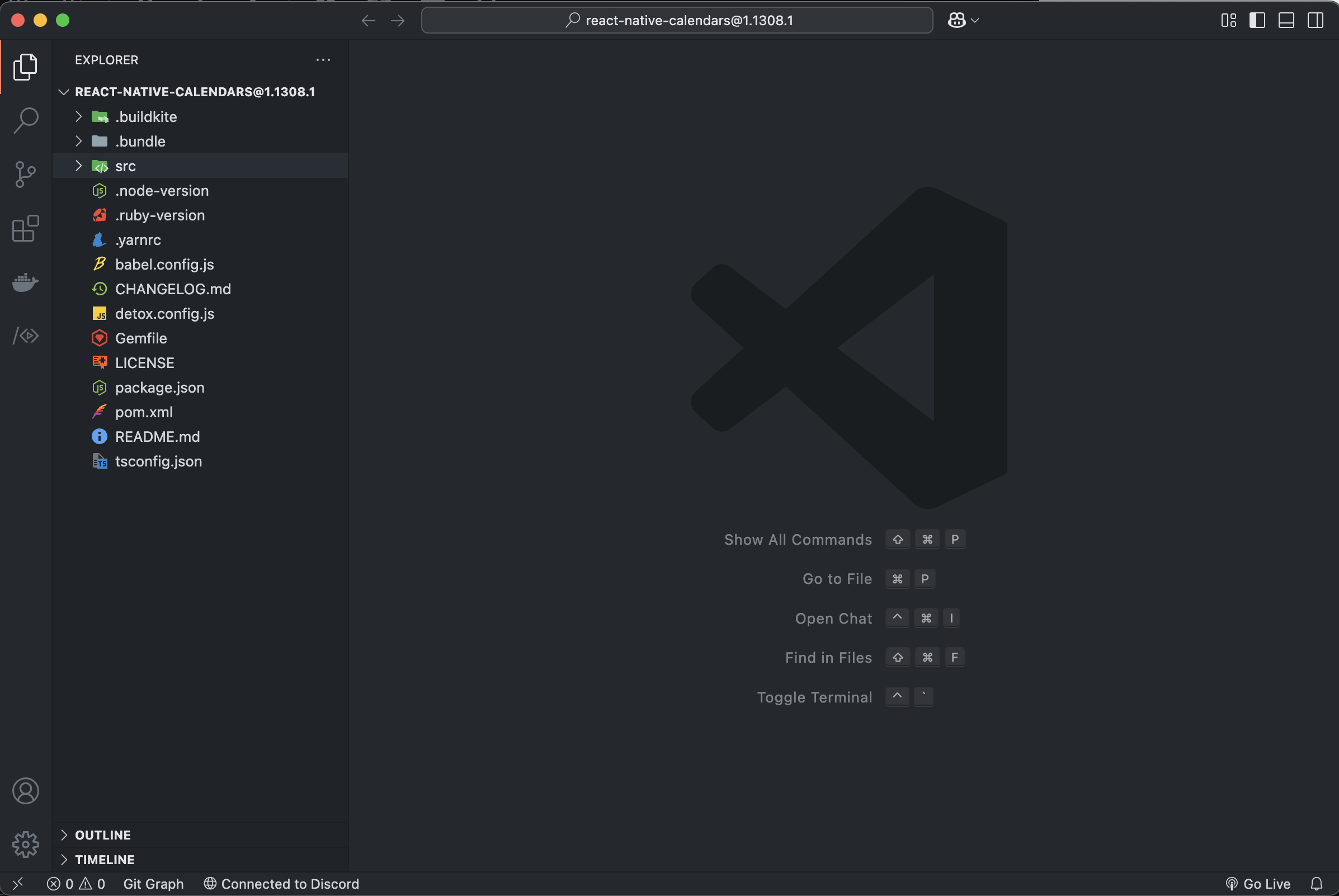Expand the TIMELINE section
Viewport: 1339px width, 896px height.
coord(105,860)
